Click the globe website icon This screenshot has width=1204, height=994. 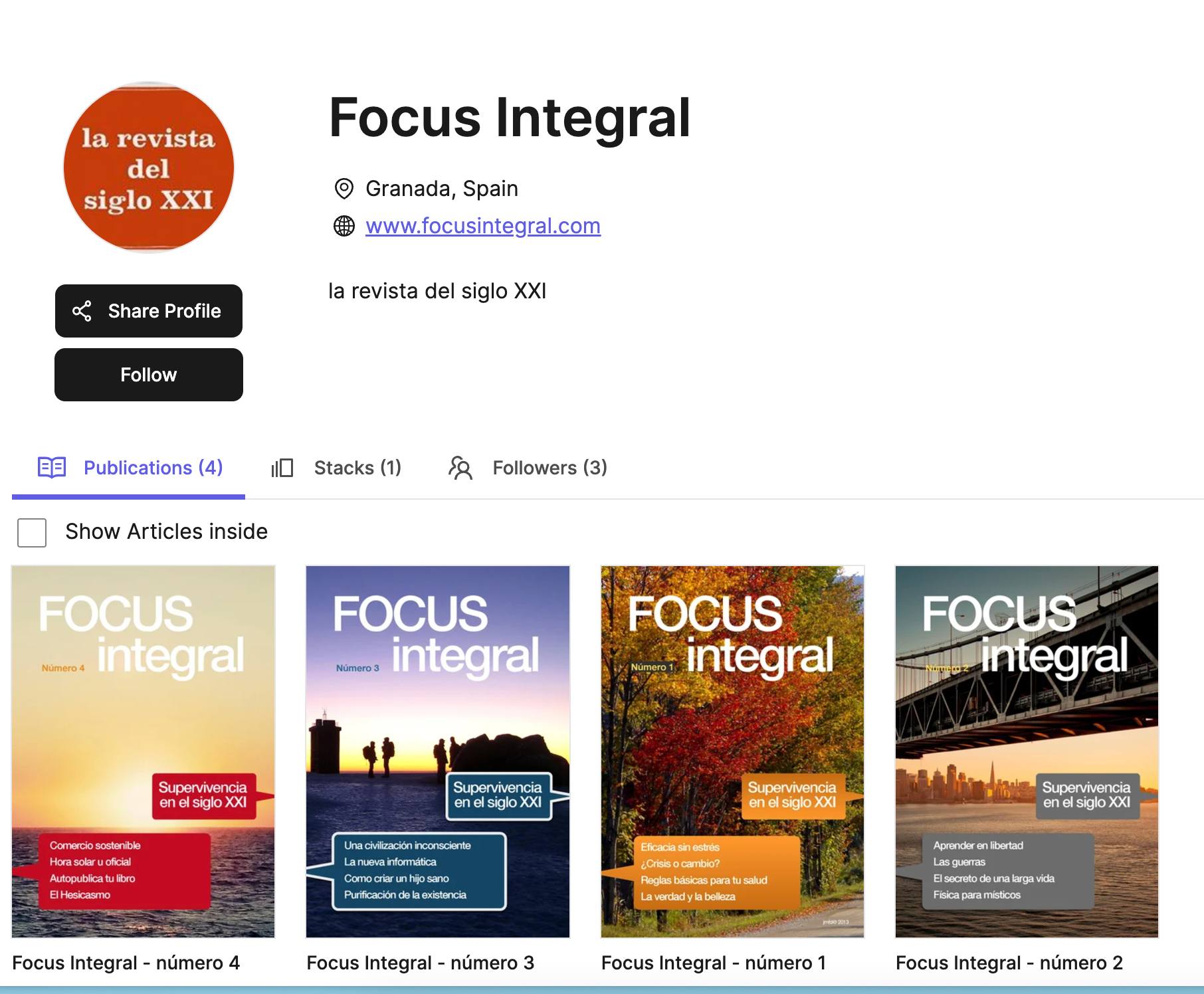(x=344, y=226)
